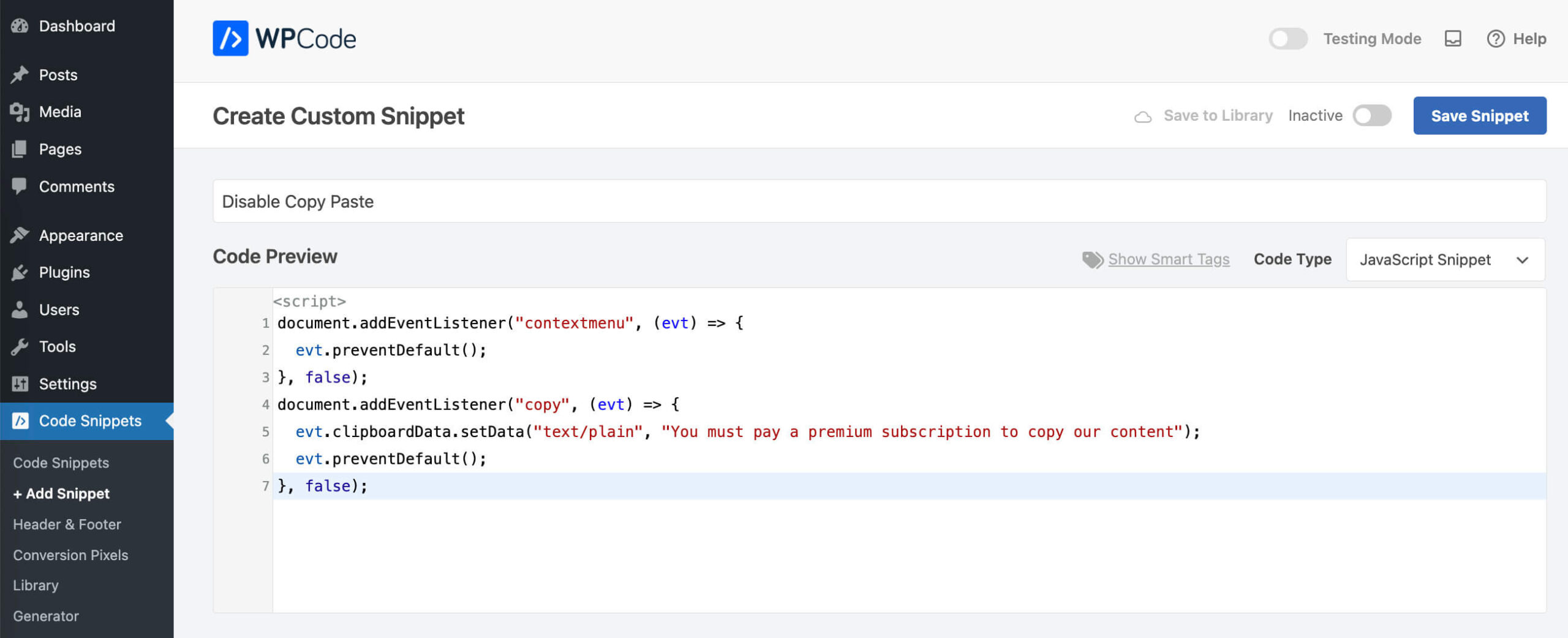
Task: Open the Dashboard from the sidebar icon
Action: pyautogui.click(x=20, y=26)
